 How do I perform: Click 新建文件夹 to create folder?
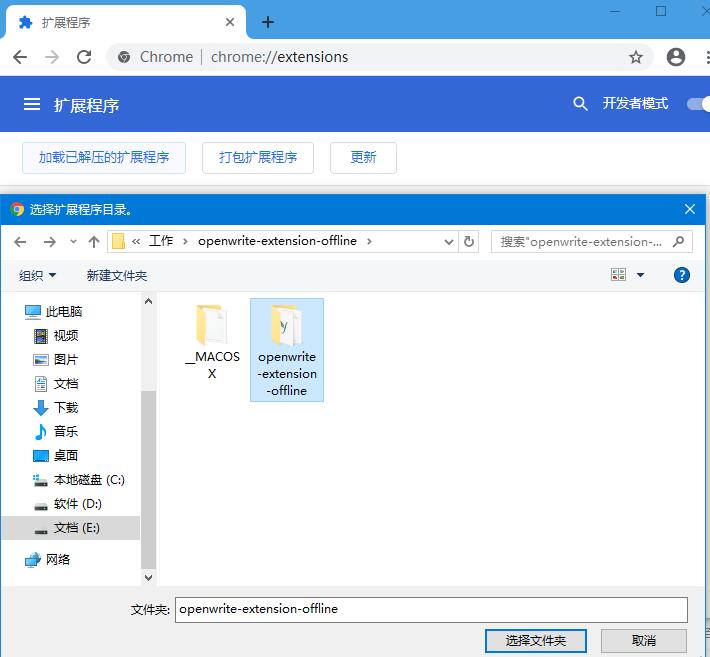pos(117,275)
